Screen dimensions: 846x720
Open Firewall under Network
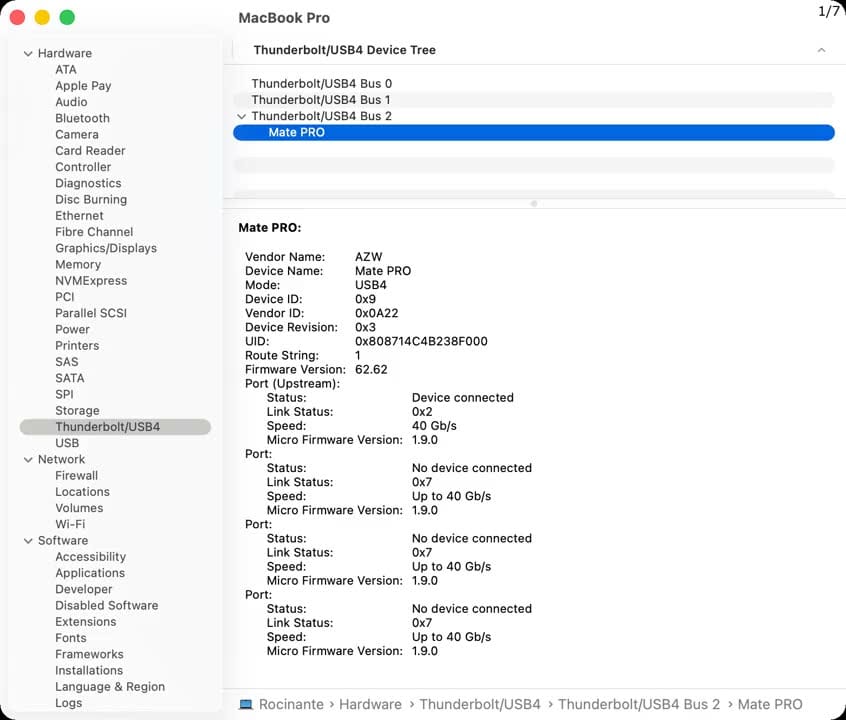[77, 476]
